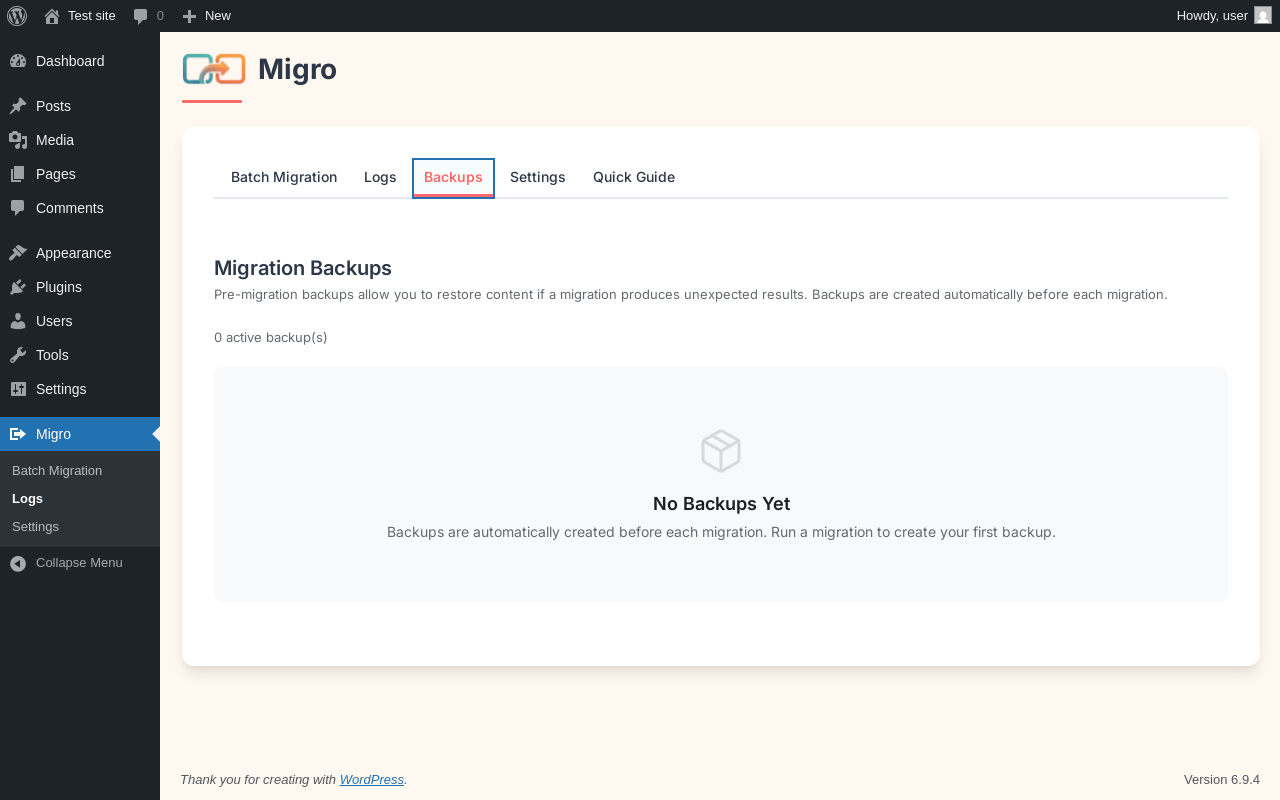Click the New content label
This screenshot has width=1280, height=800.
(218, 15)
